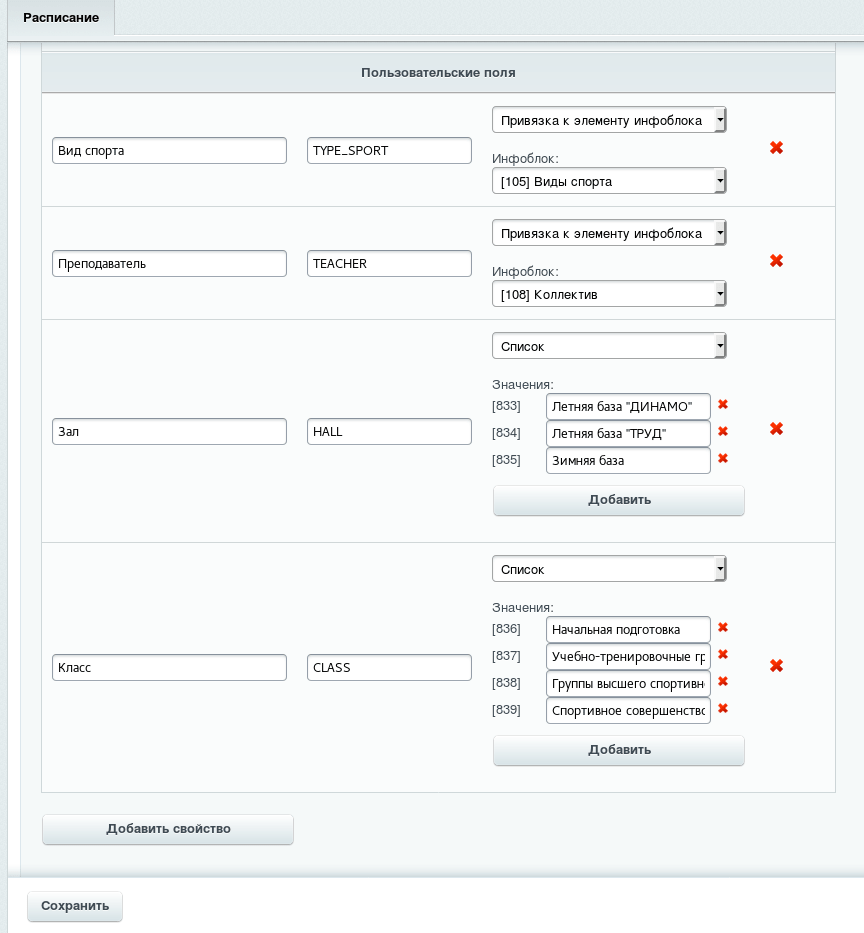Remove value Учебно-тренировочные
Screen dimensions: 864x933
(x=723, y=655)
